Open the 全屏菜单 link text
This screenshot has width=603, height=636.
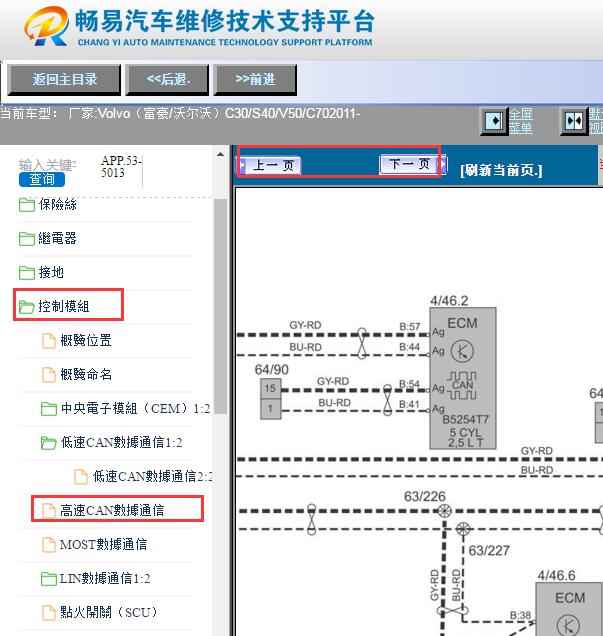tap(521, 121)
